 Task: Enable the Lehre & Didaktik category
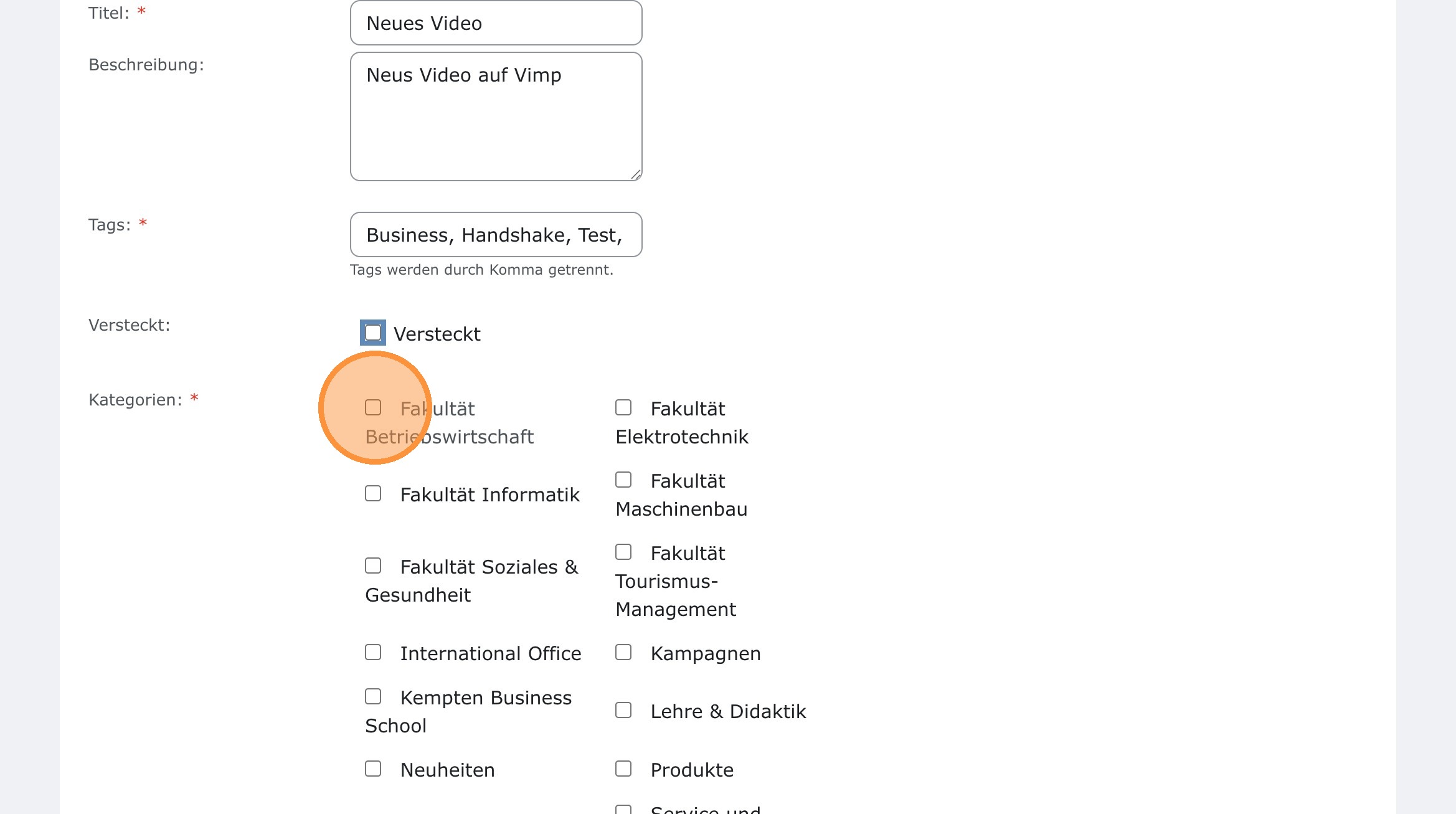point(623,709)
